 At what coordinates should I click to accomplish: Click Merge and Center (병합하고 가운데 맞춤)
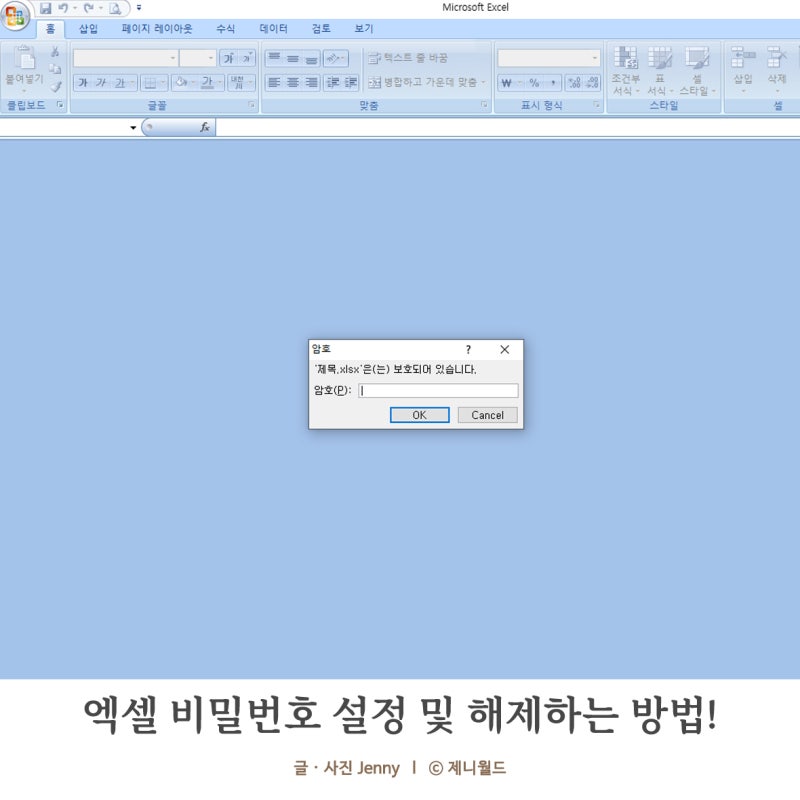(x=427, y=82)
